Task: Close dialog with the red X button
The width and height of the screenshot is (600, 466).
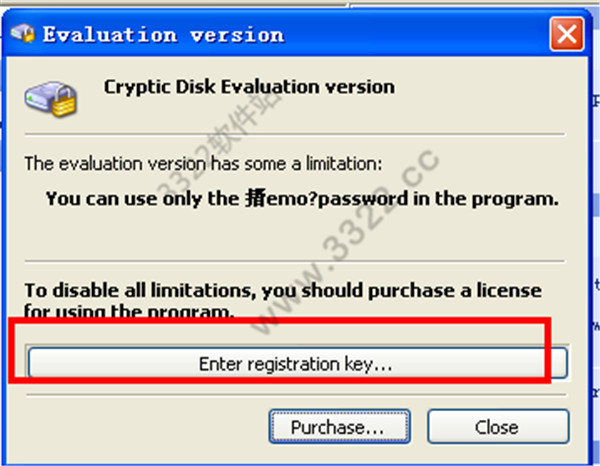Action: (568, 35)
